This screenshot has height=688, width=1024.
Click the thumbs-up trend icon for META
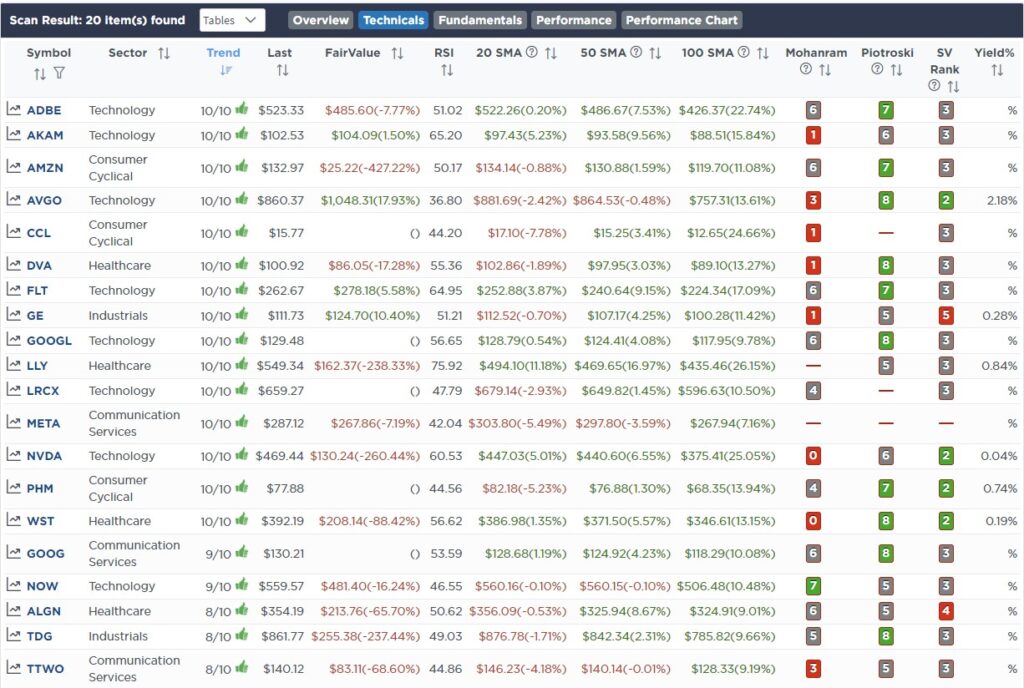[x=242, y=422]
